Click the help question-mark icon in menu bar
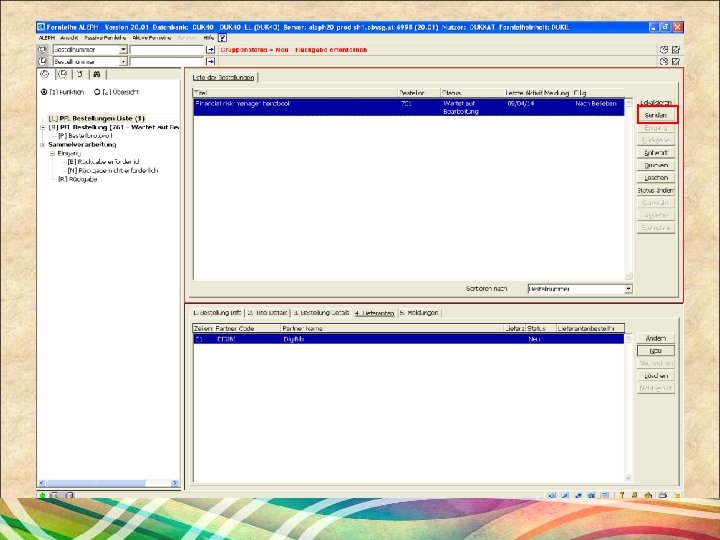Image resolution: width=720 pixels, height=540 pixels. [x=222, y=38]
